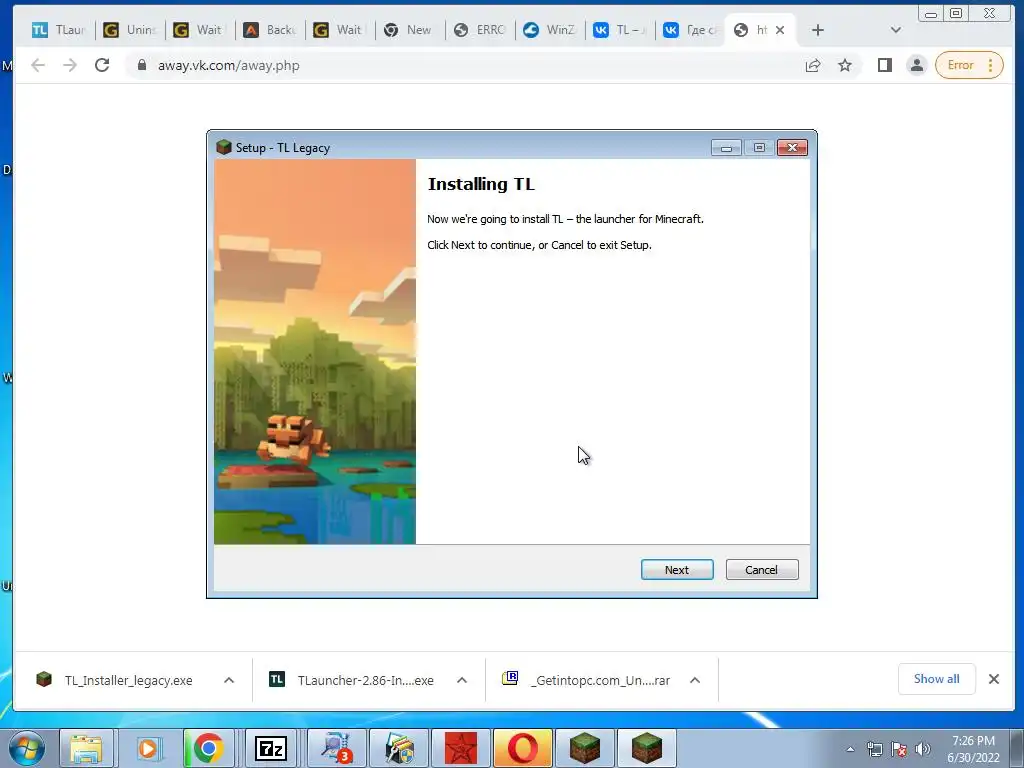Click the Setup - TL Legacy title icon

tap(224, 147)
